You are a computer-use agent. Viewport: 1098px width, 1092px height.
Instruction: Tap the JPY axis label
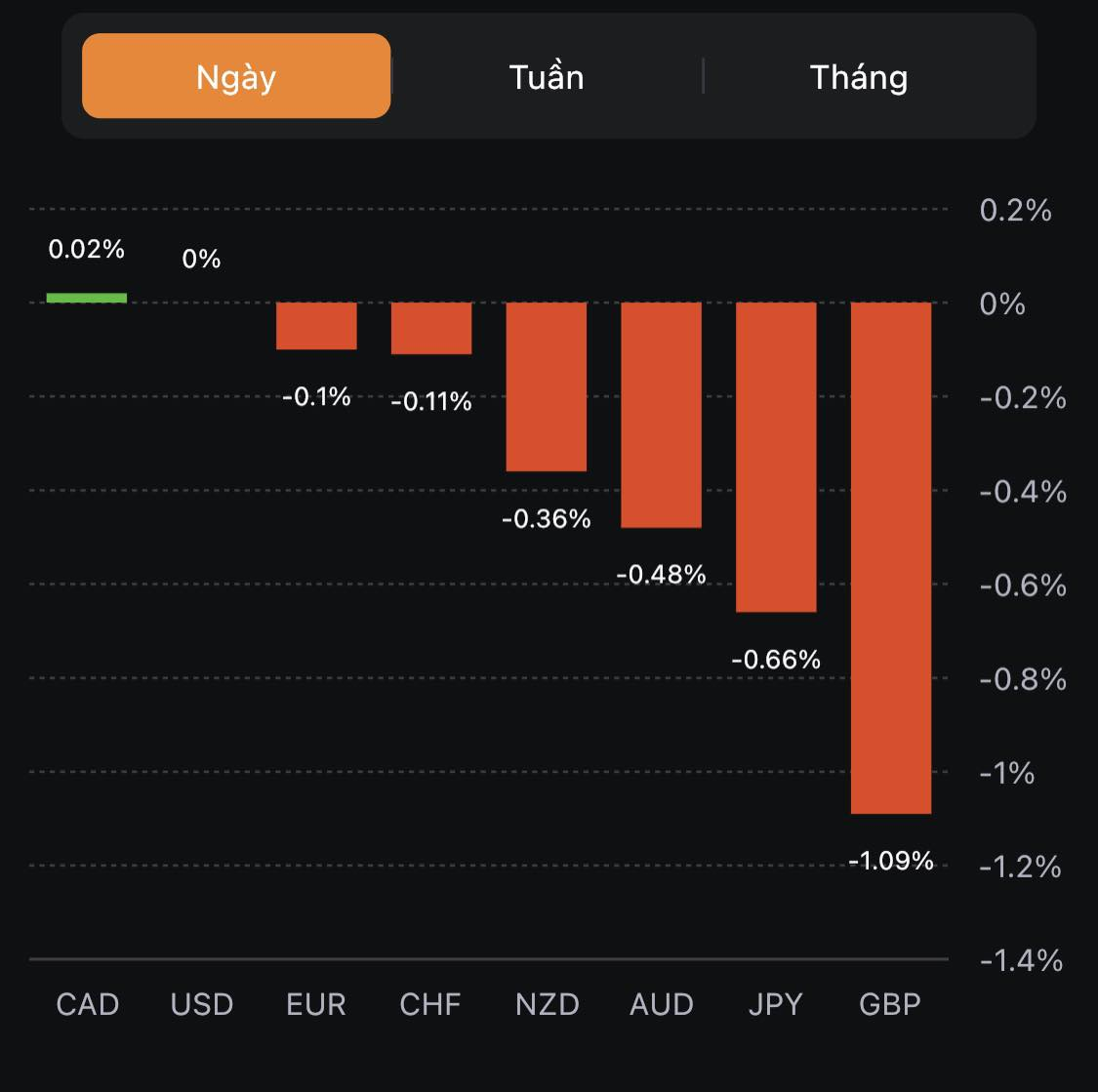(x=776, y=1004)
